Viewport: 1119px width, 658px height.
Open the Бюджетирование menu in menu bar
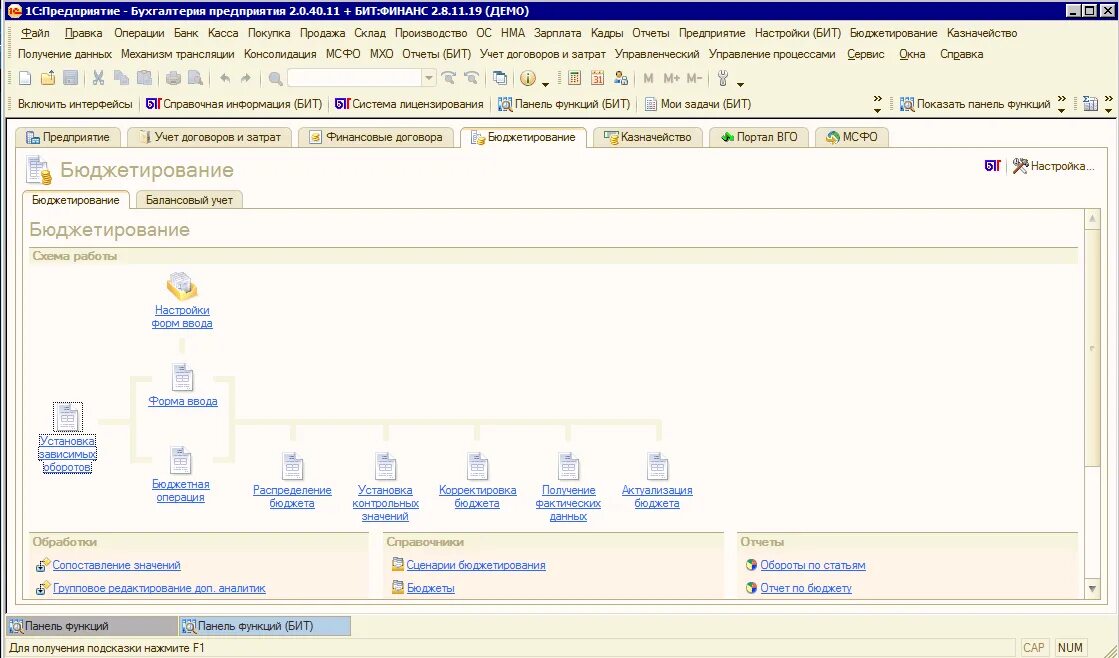893,33
